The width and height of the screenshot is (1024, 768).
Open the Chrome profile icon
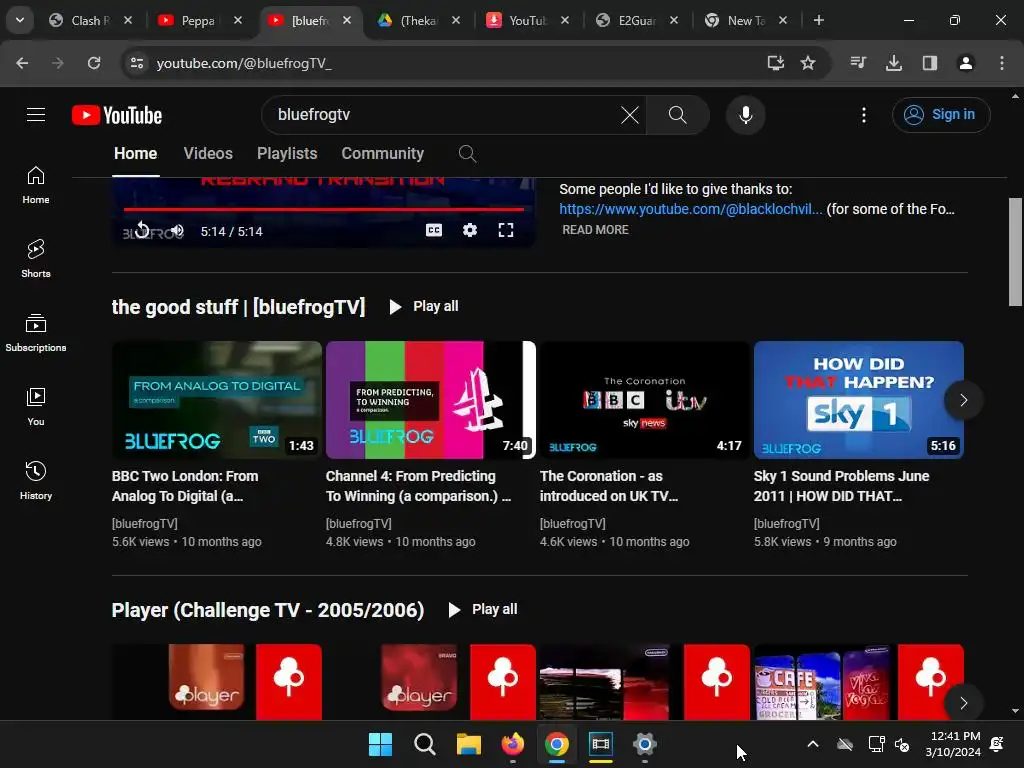966,63
